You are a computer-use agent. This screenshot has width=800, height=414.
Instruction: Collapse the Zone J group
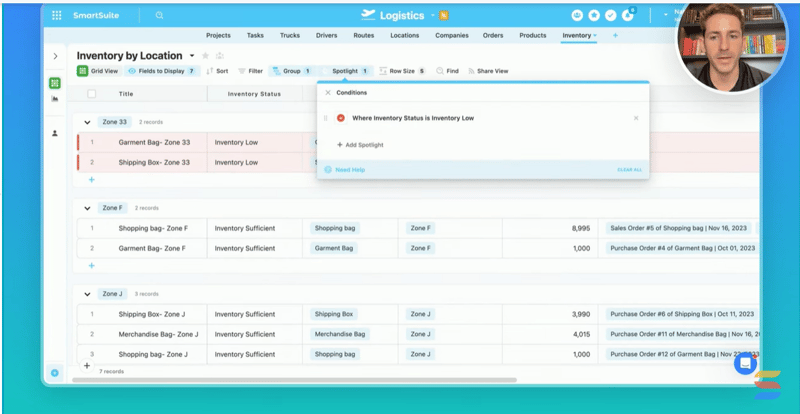click(x=87, y=294)
